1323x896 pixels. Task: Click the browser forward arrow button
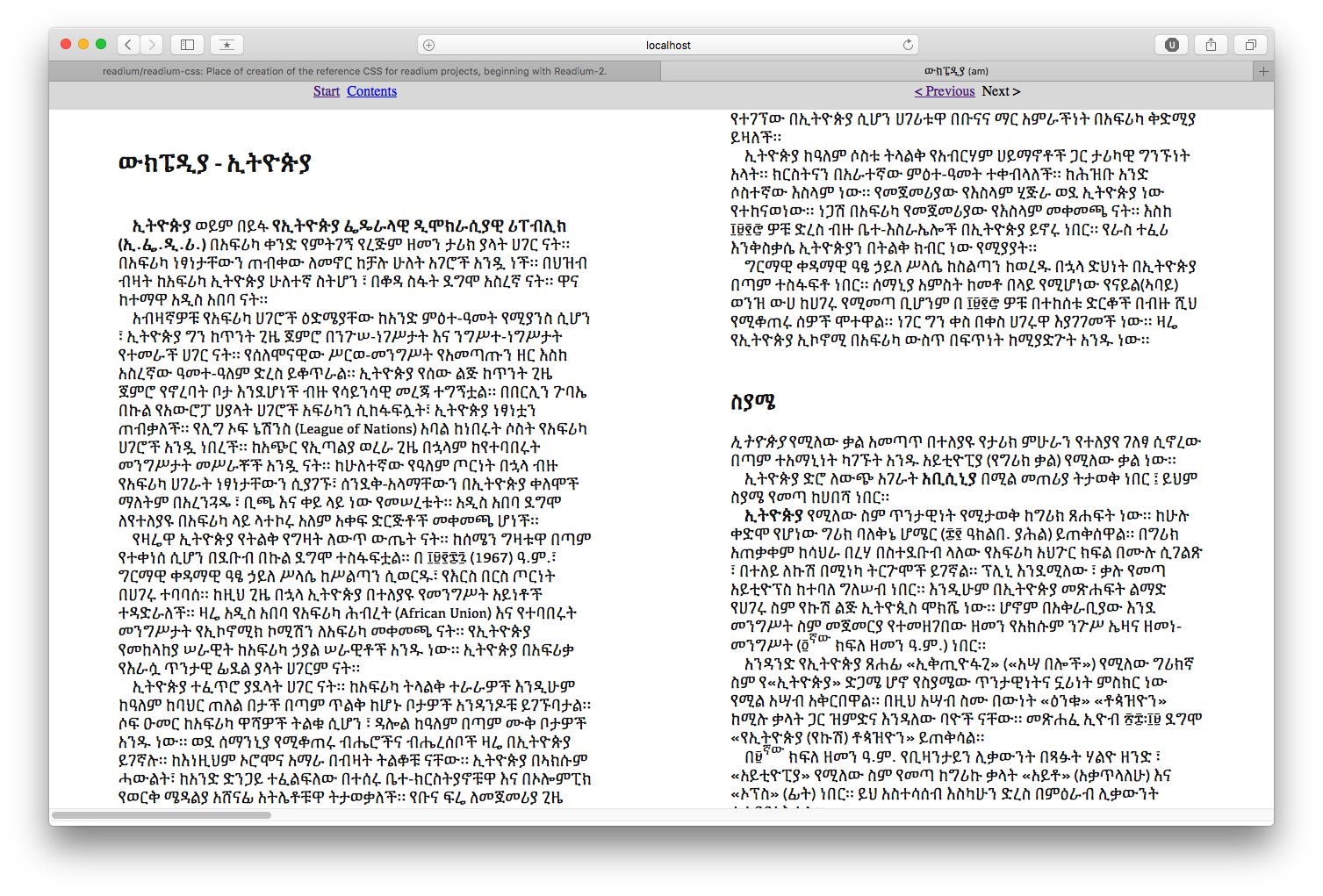152,45
